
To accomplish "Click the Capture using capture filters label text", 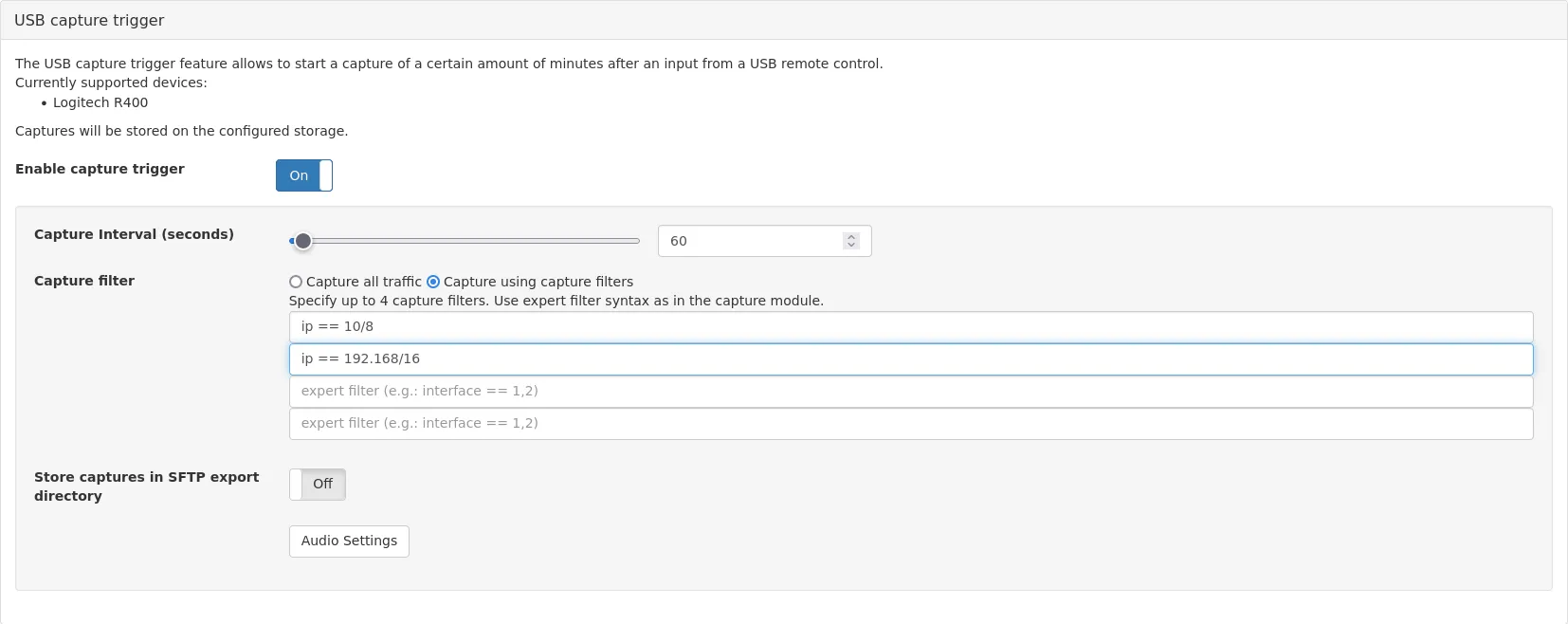I will click(x=538, y=282).
